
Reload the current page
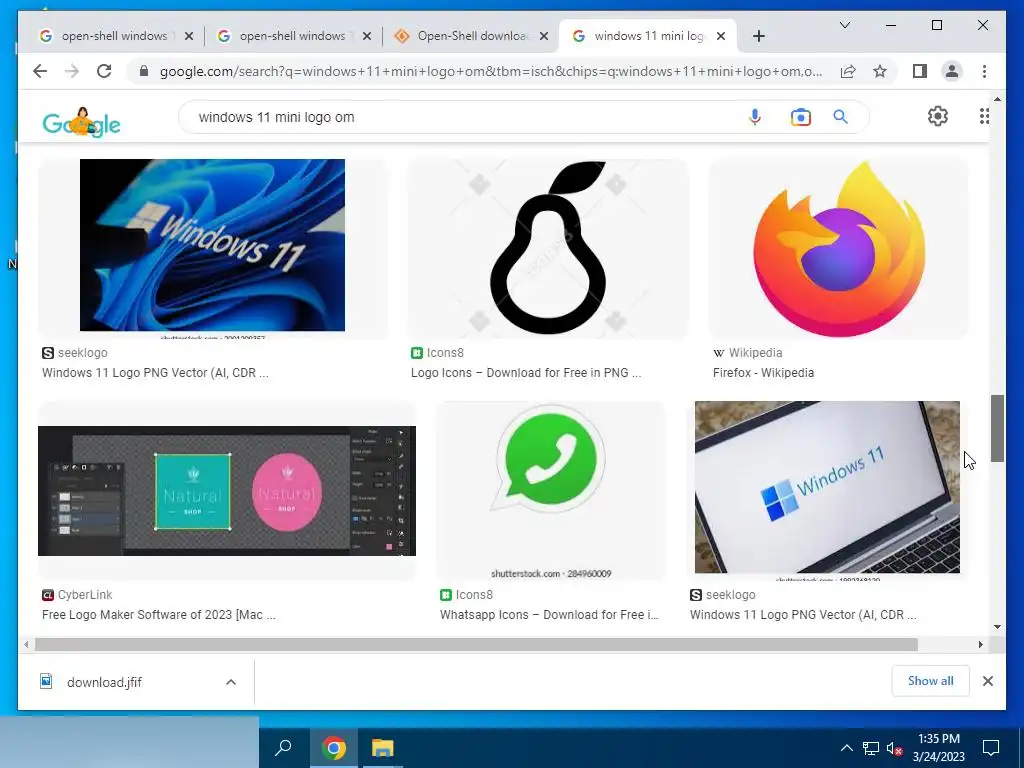tap(104, 71)
